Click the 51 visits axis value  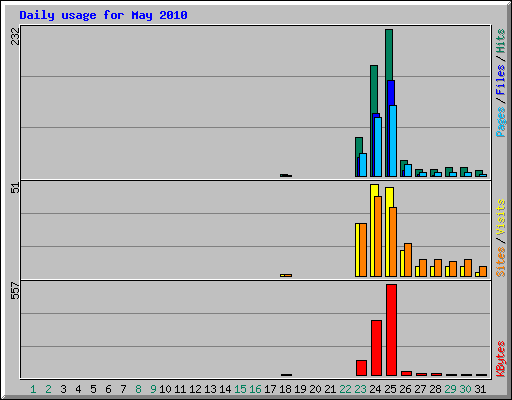click(15, 188)
